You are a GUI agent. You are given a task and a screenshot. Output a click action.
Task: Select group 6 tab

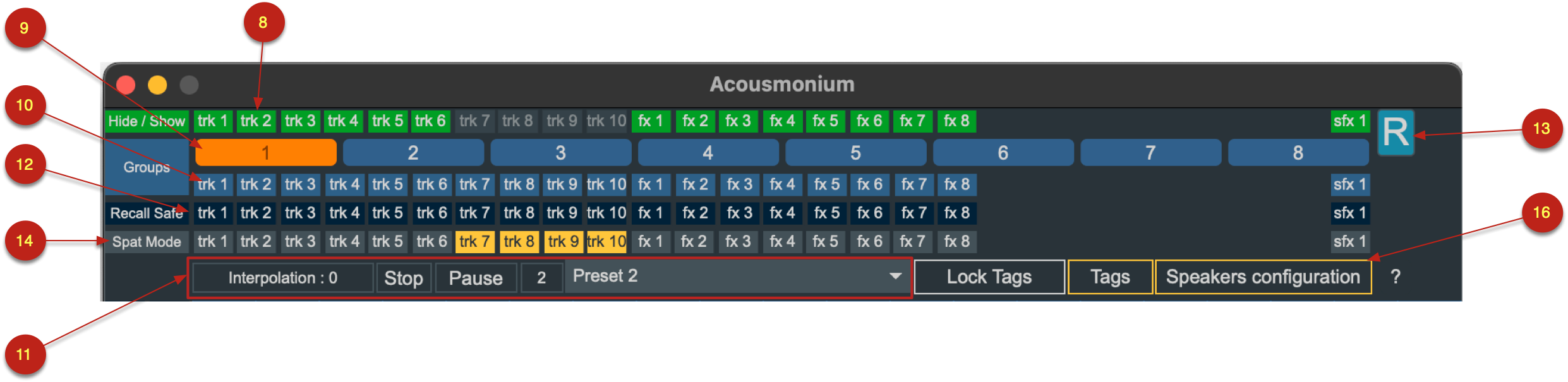(x=1003, y=153)
